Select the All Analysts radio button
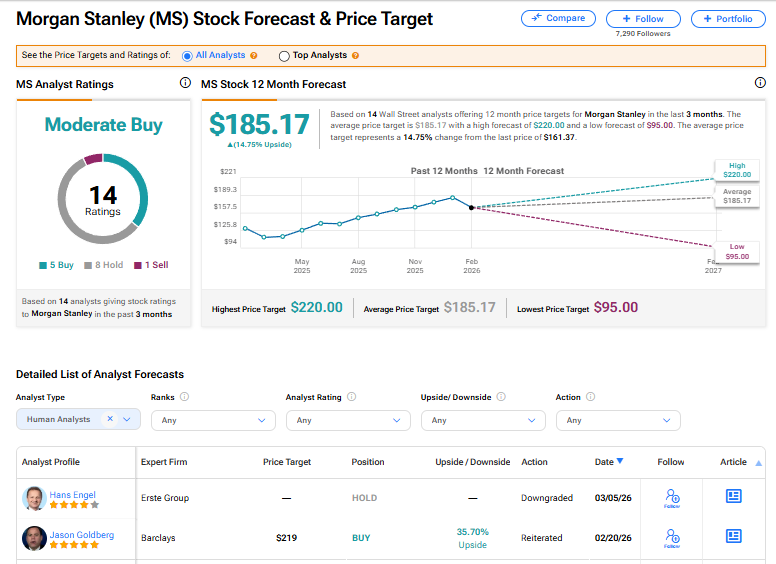The image size is (776, 564). tap(186, 56)
